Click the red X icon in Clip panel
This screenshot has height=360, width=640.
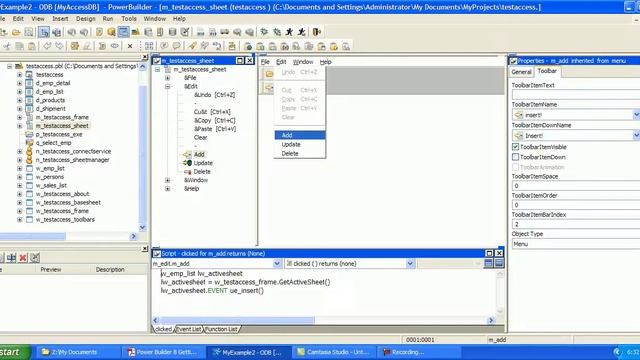click(23, 258)
